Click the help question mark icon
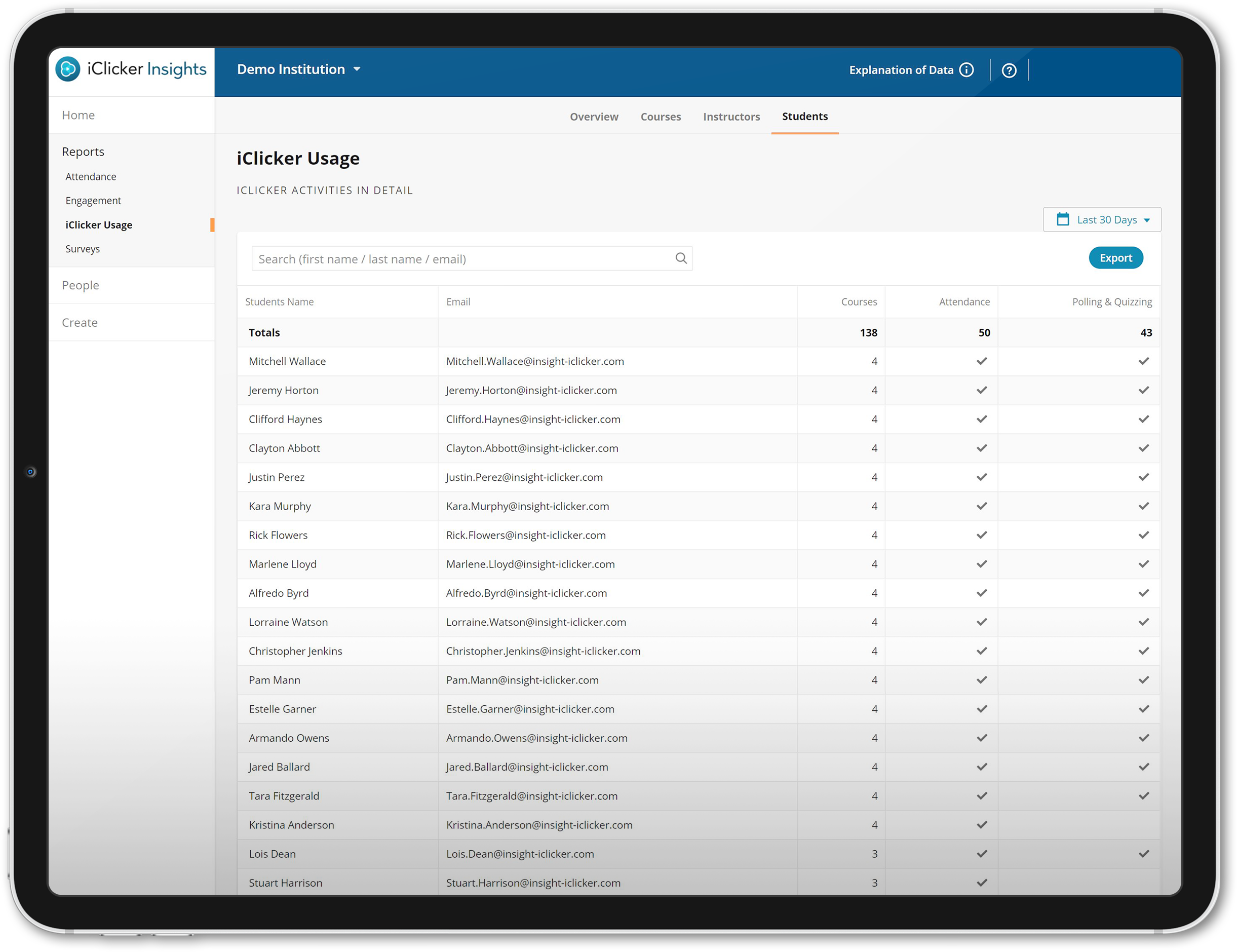The width and height of the screenshot is (1237, 952). (1010, 70)
